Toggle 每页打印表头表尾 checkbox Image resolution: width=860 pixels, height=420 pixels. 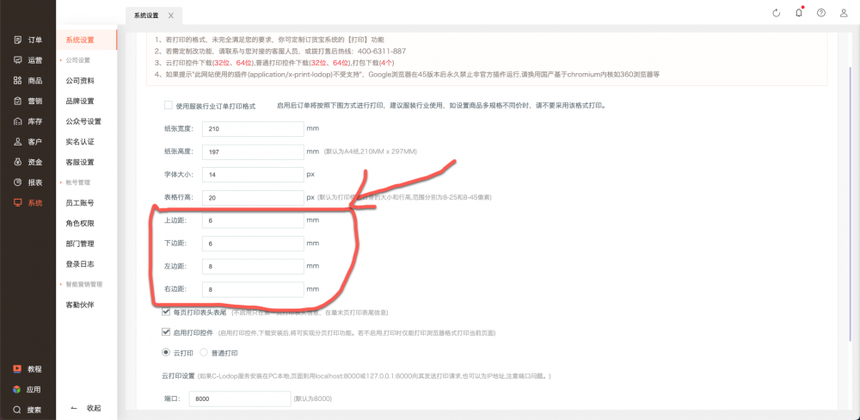point(166,312)
